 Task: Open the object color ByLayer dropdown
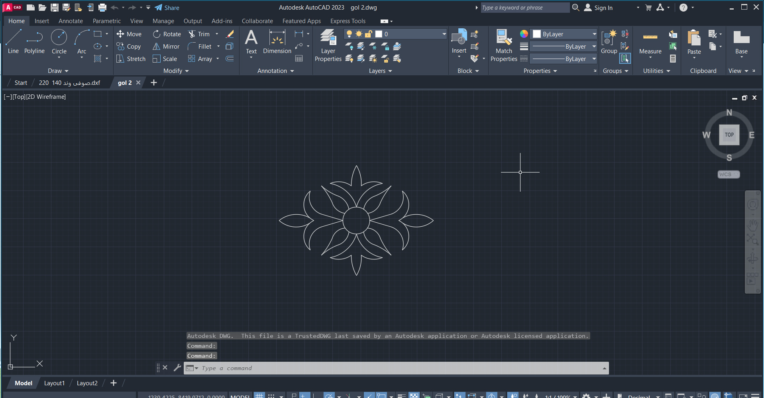point(564,34)
